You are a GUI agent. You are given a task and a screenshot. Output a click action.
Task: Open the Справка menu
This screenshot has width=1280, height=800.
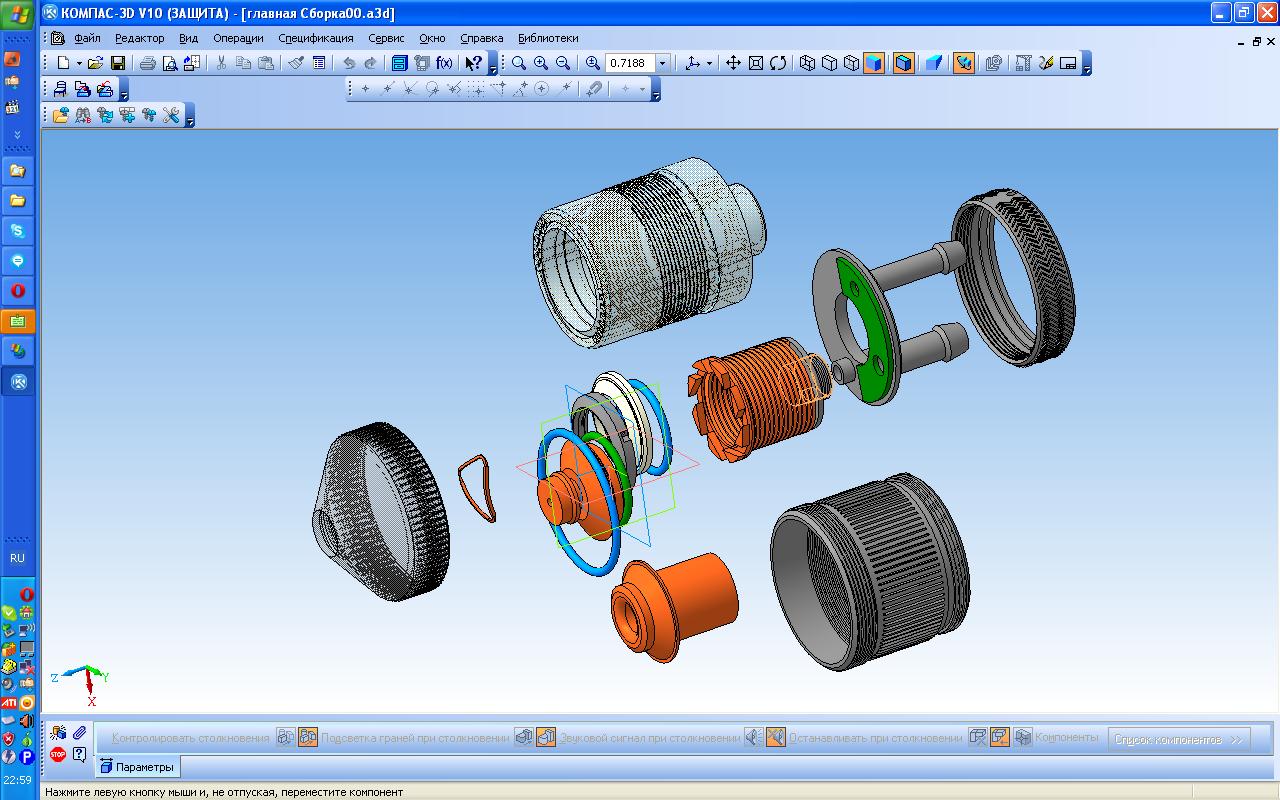click(482, 38)
